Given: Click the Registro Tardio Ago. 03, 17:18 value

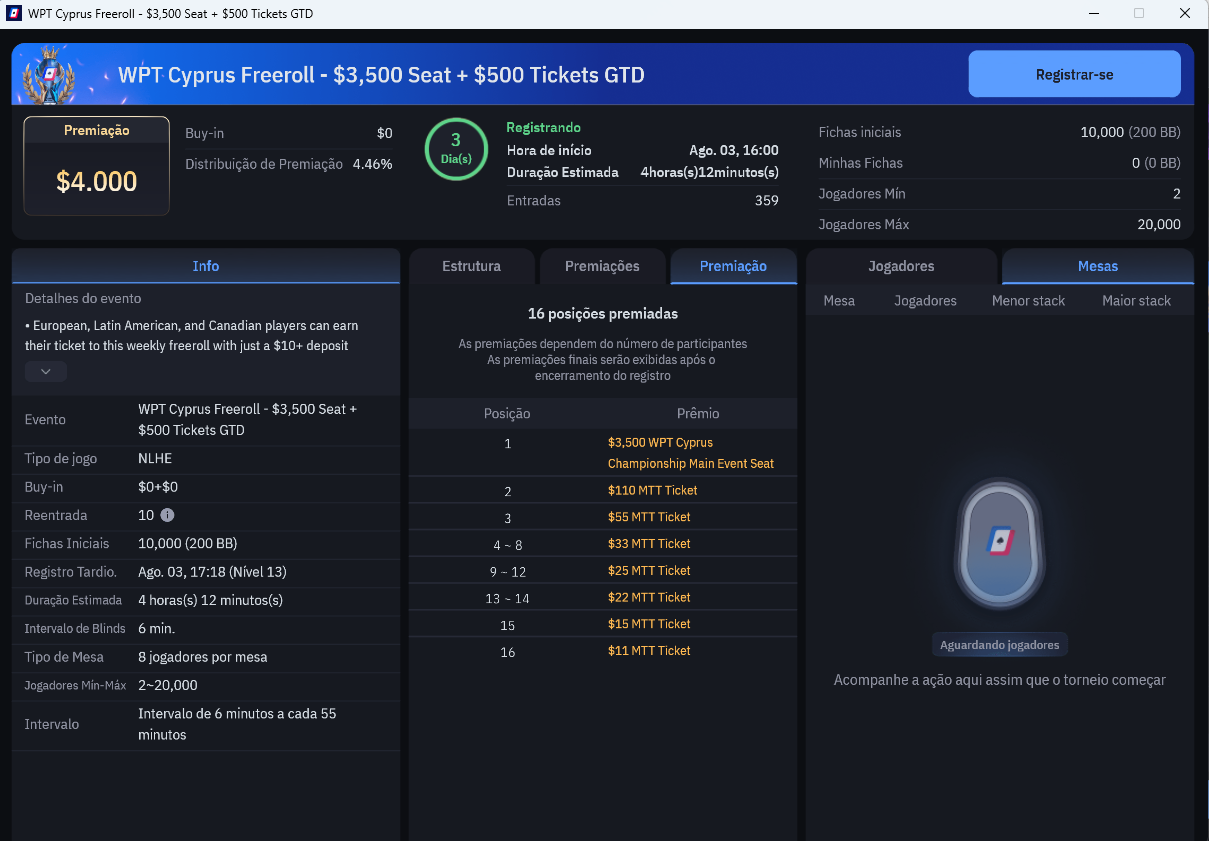Looking at the screenshot, I should [x=212, y=572].
